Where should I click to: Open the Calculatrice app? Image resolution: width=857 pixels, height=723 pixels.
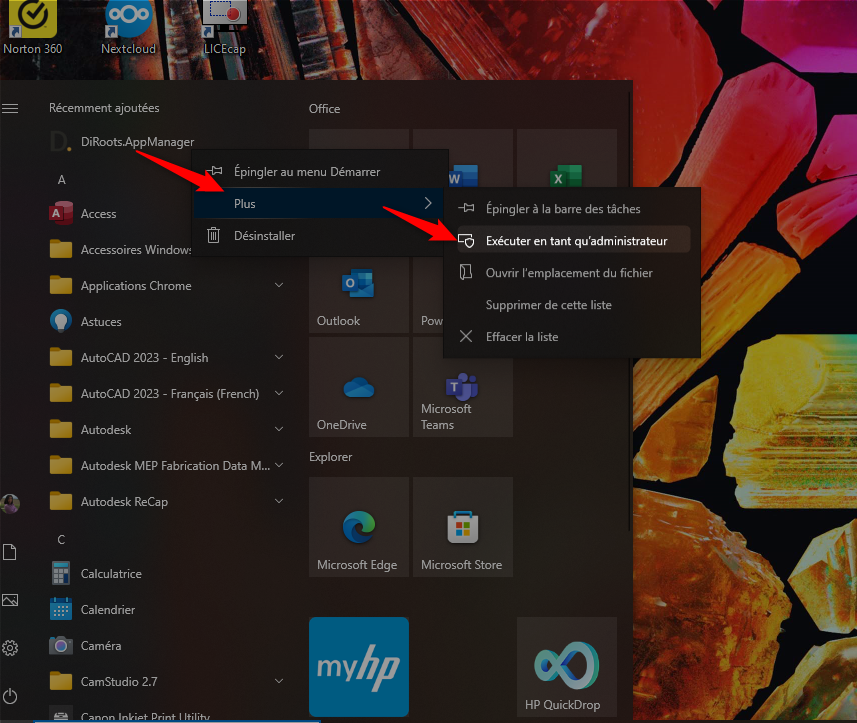111,574
